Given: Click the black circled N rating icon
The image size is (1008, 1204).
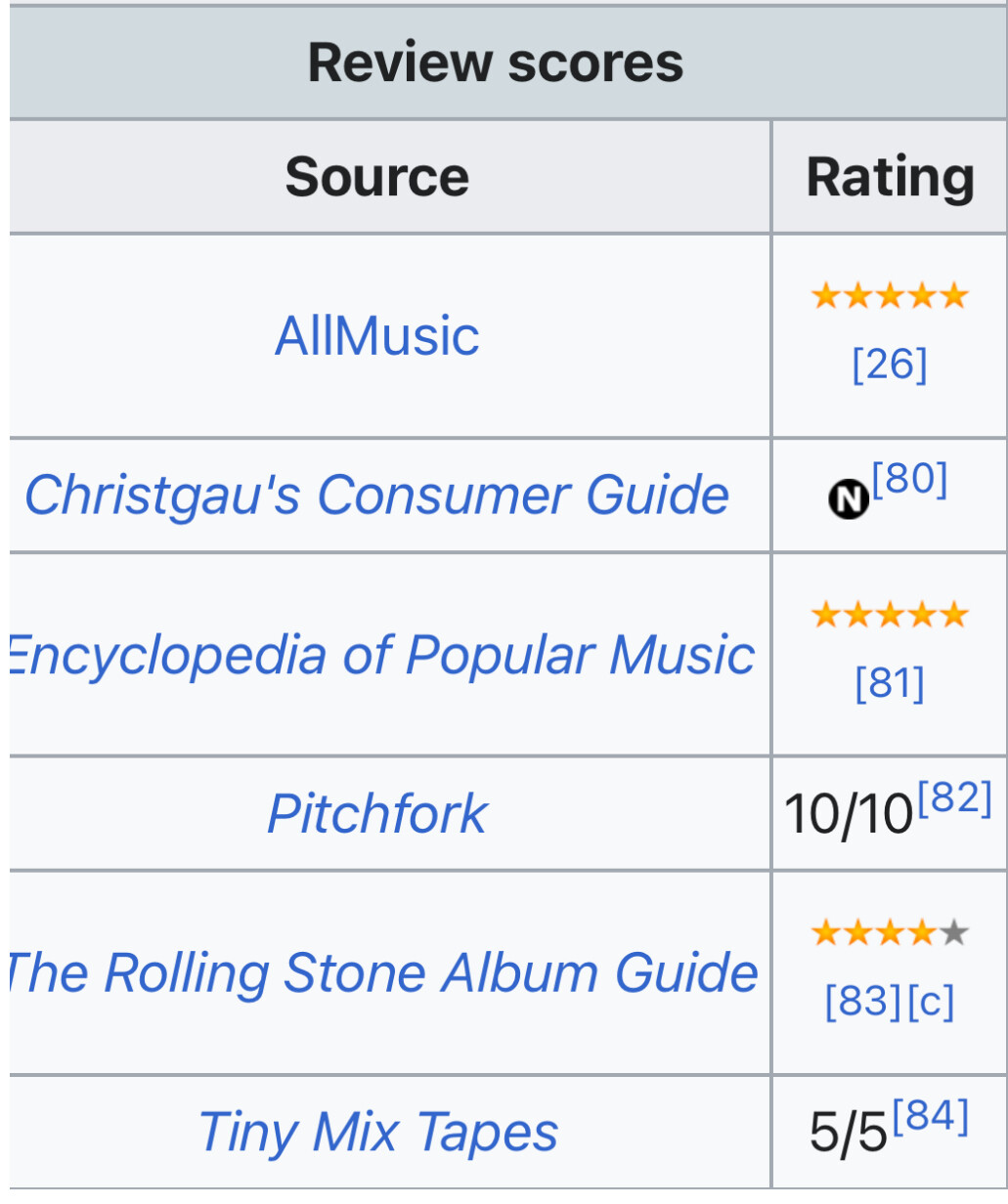Looking at the screenshot, I should (849, 499).
